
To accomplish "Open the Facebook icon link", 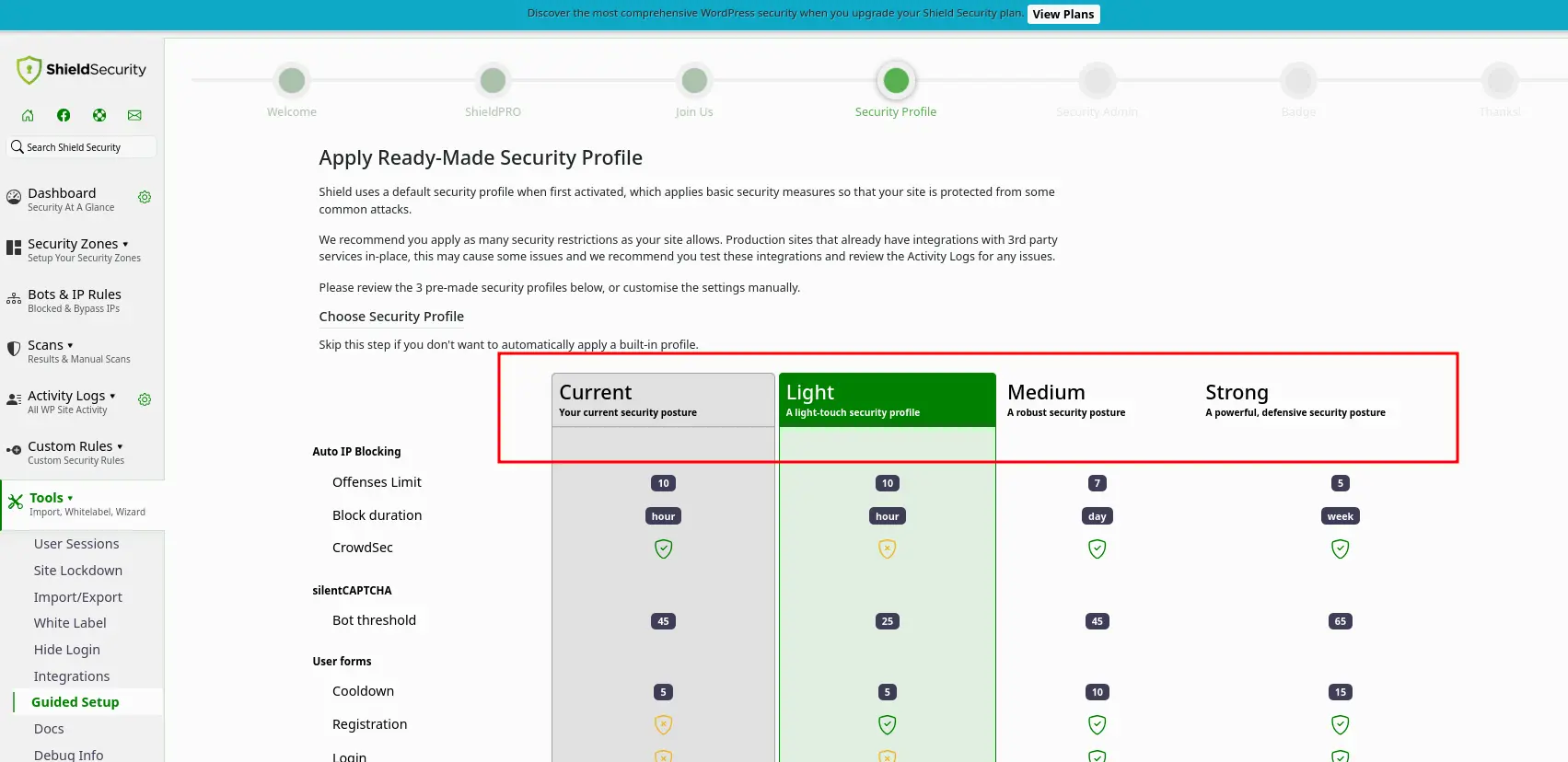I will coord(64,115).
